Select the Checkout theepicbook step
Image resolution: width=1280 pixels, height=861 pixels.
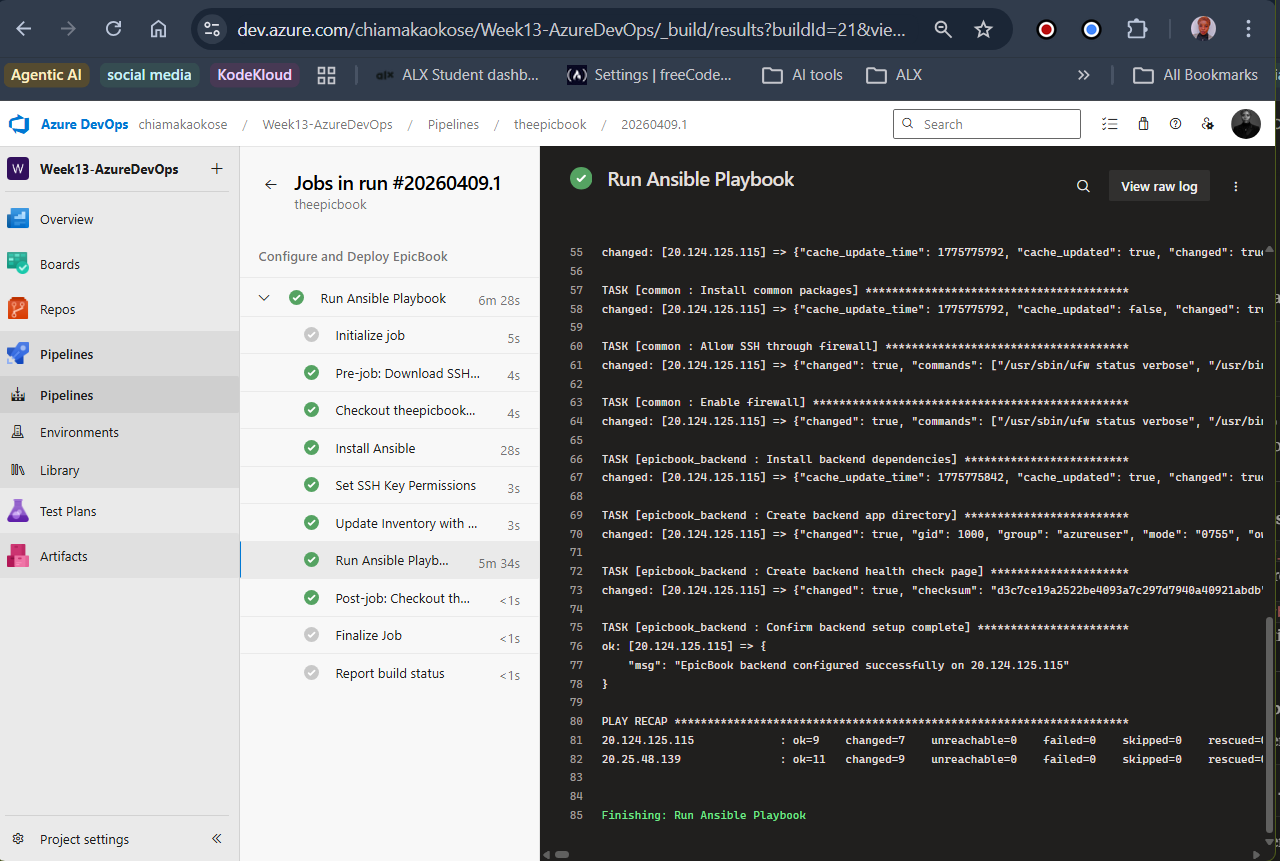[x=389, y=411]
